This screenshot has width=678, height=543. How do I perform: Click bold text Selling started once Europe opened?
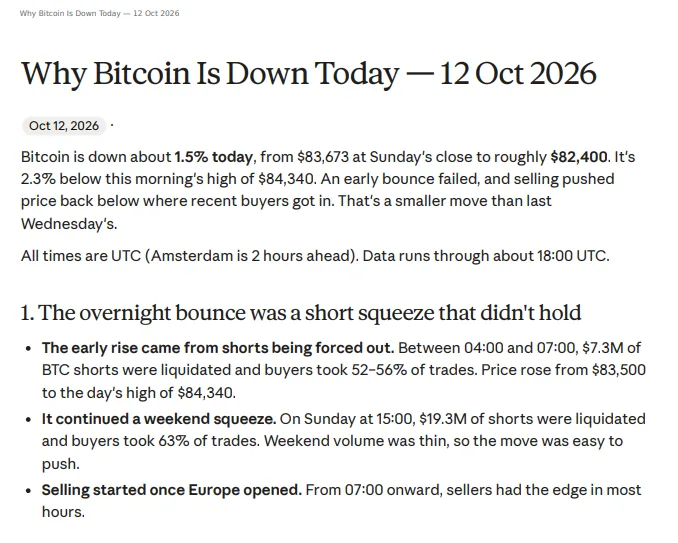[172, 490]
